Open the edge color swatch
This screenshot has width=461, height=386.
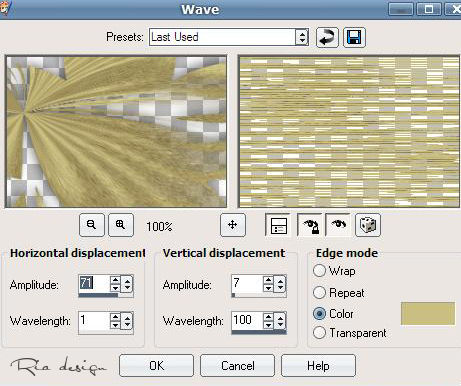[x=428, y=313]
